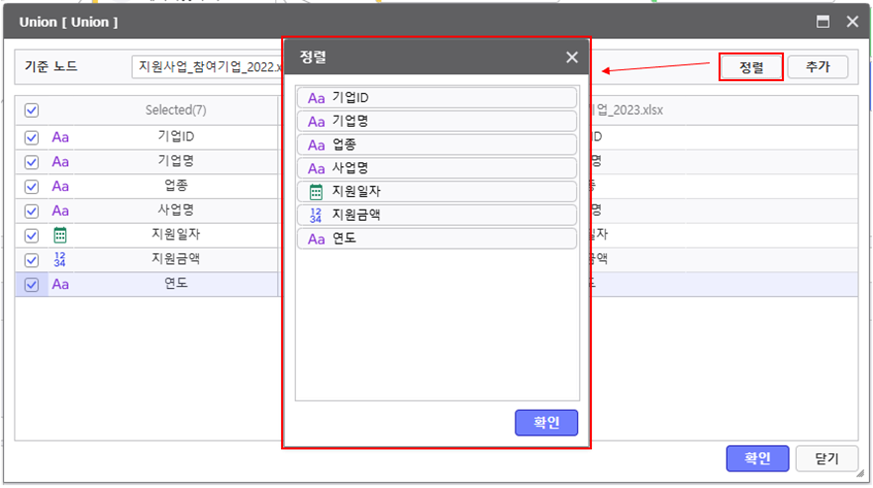This screenshot has height=488, width=873.
Task: Confirm sorting with 확인 in the 정렬 popup
Action: pos(546,423)
